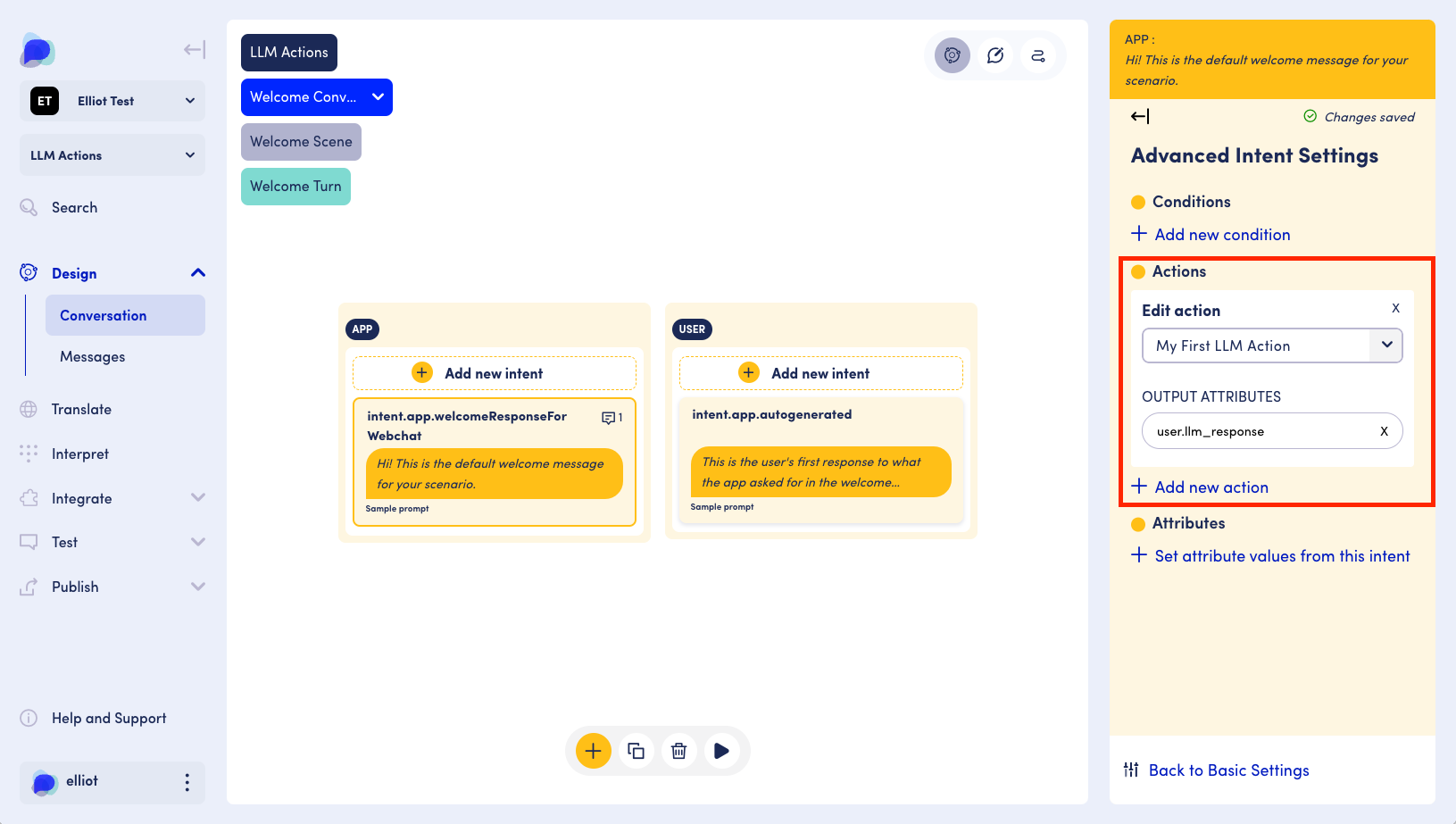Click the yellow plus button in bottom toolbar

pyautogui.click(x=593, y=751)
